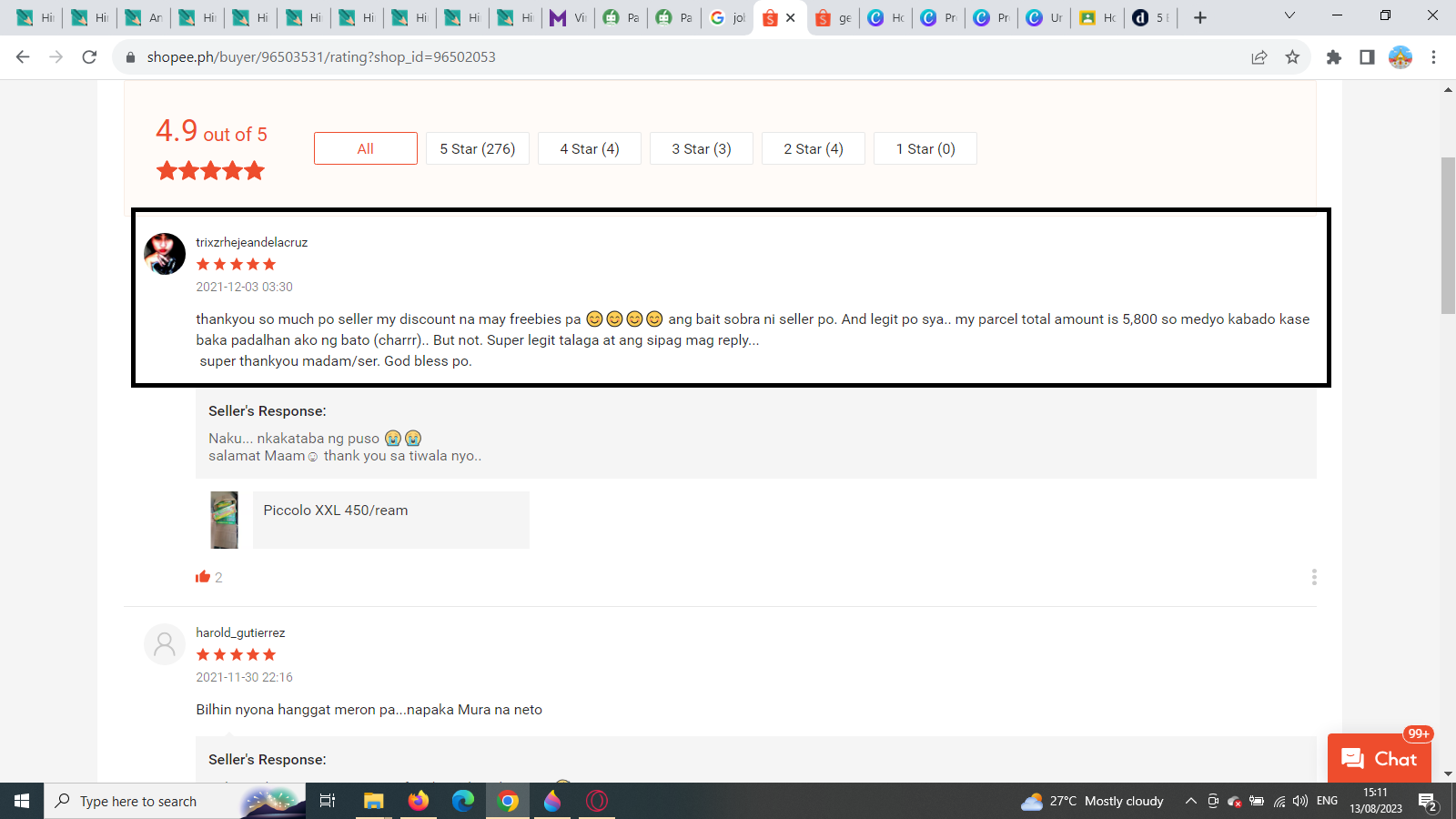Open Chrome three-dot menu
This screenshot has height=819, width=1456.
[x=1433, y=56]
